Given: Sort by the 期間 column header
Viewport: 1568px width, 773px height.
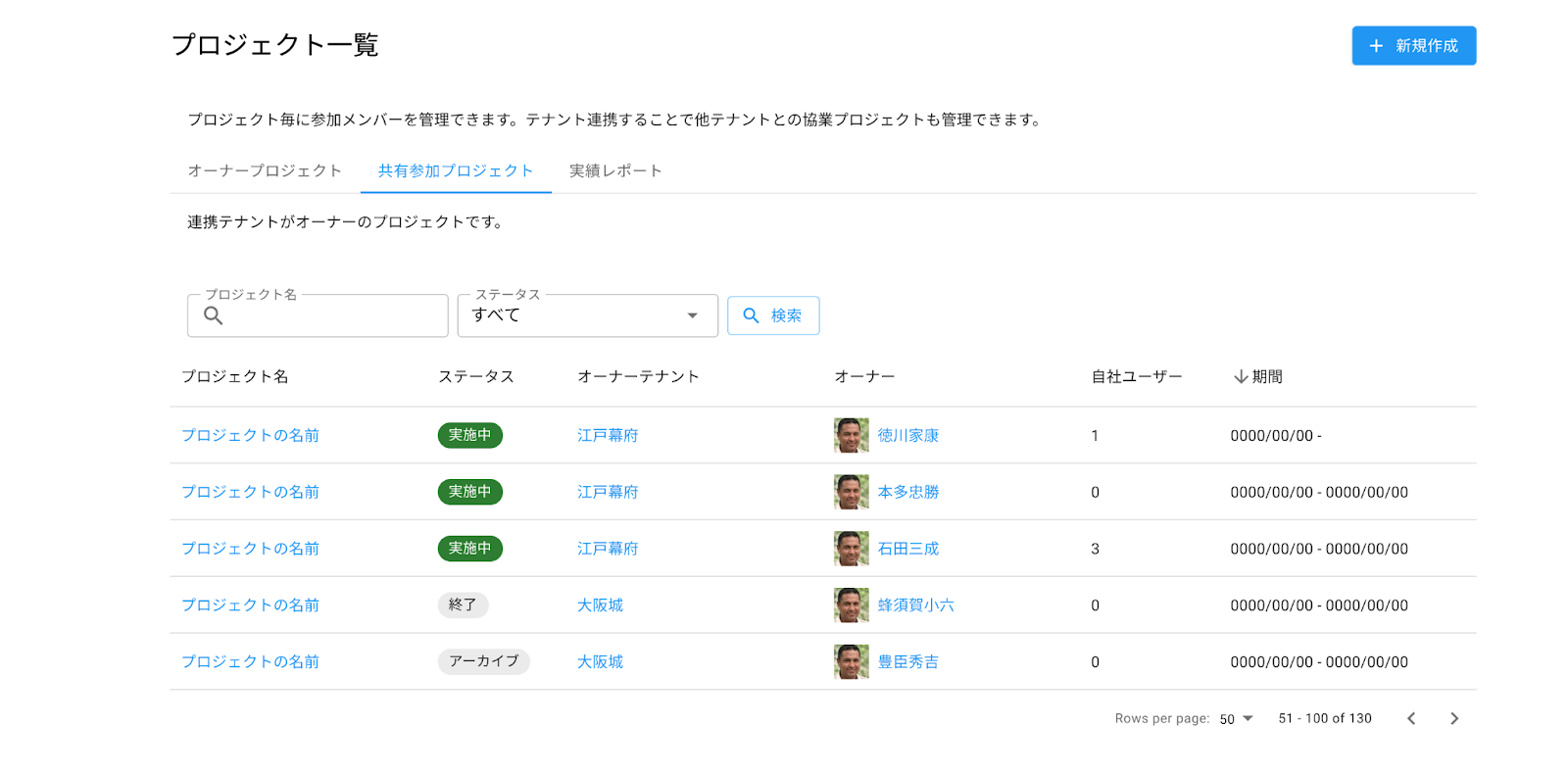Looking at the screenshot, I should click(x=1258, y=376).
